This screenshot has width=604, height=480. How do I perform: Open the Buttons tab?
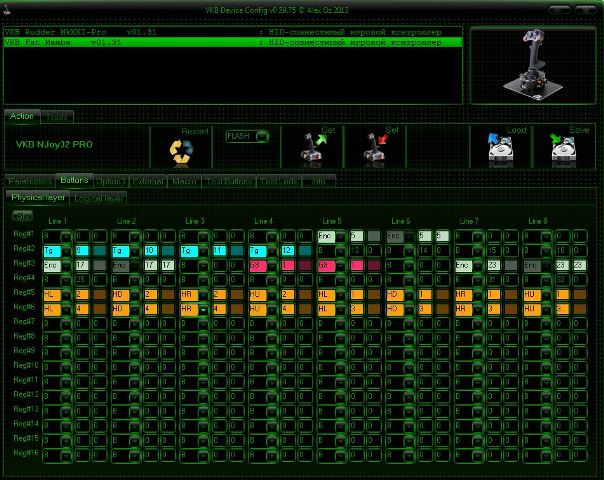click(74, 180)
